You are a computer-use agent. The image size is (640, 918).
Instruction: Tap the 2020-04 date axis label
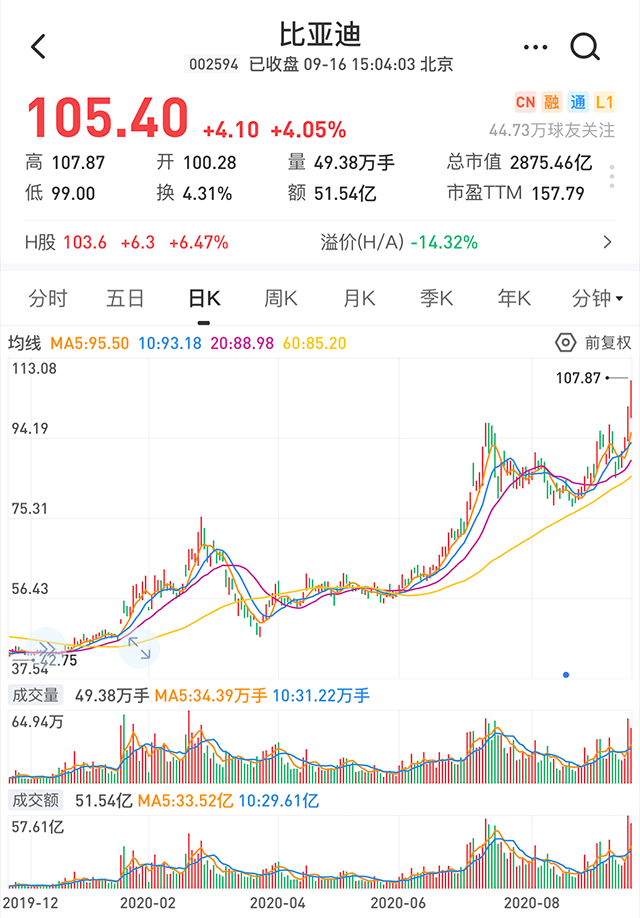tap(278, 903)
